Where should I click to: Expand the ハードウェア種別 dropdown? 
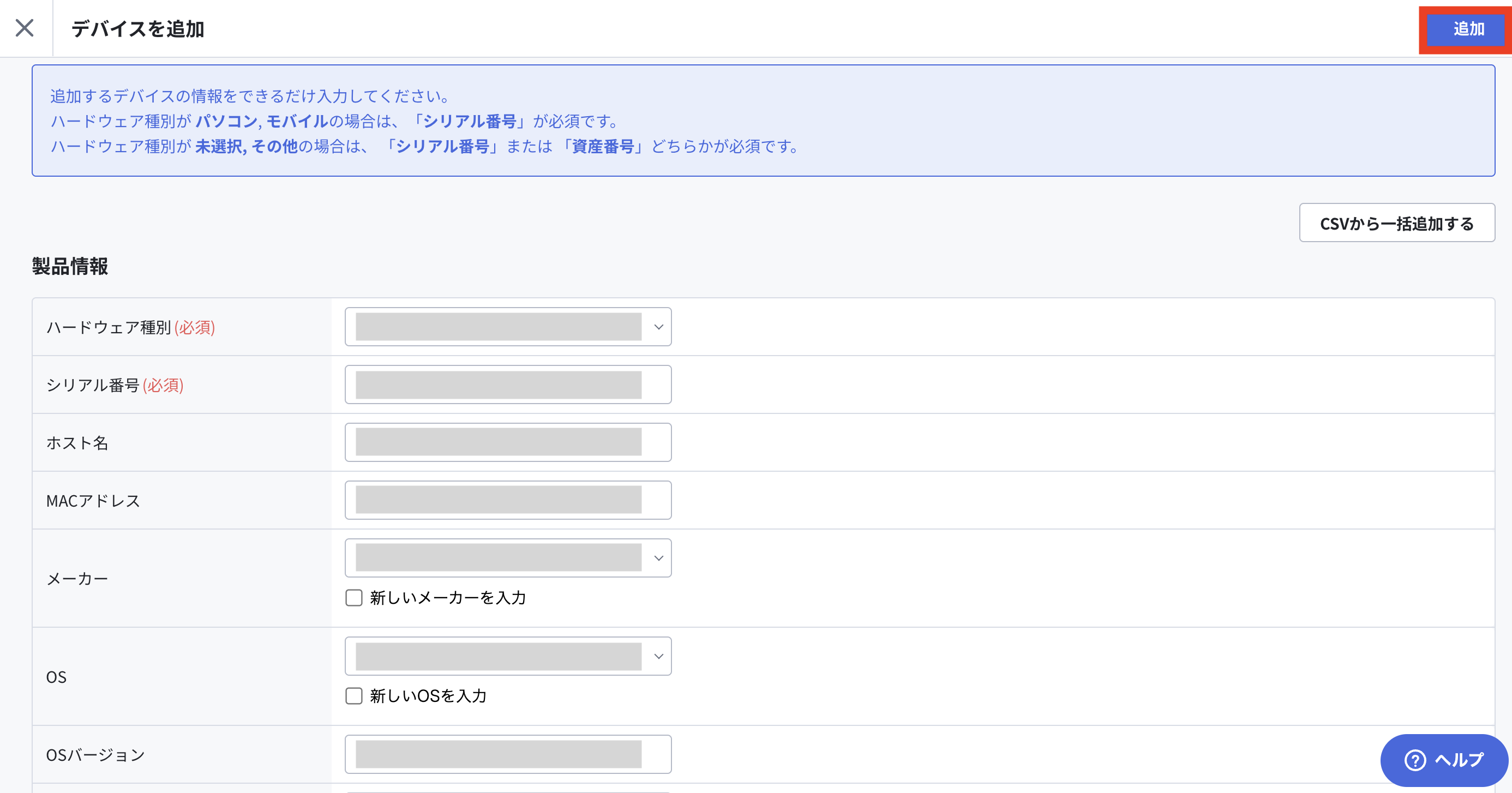(x=508, y=327)
